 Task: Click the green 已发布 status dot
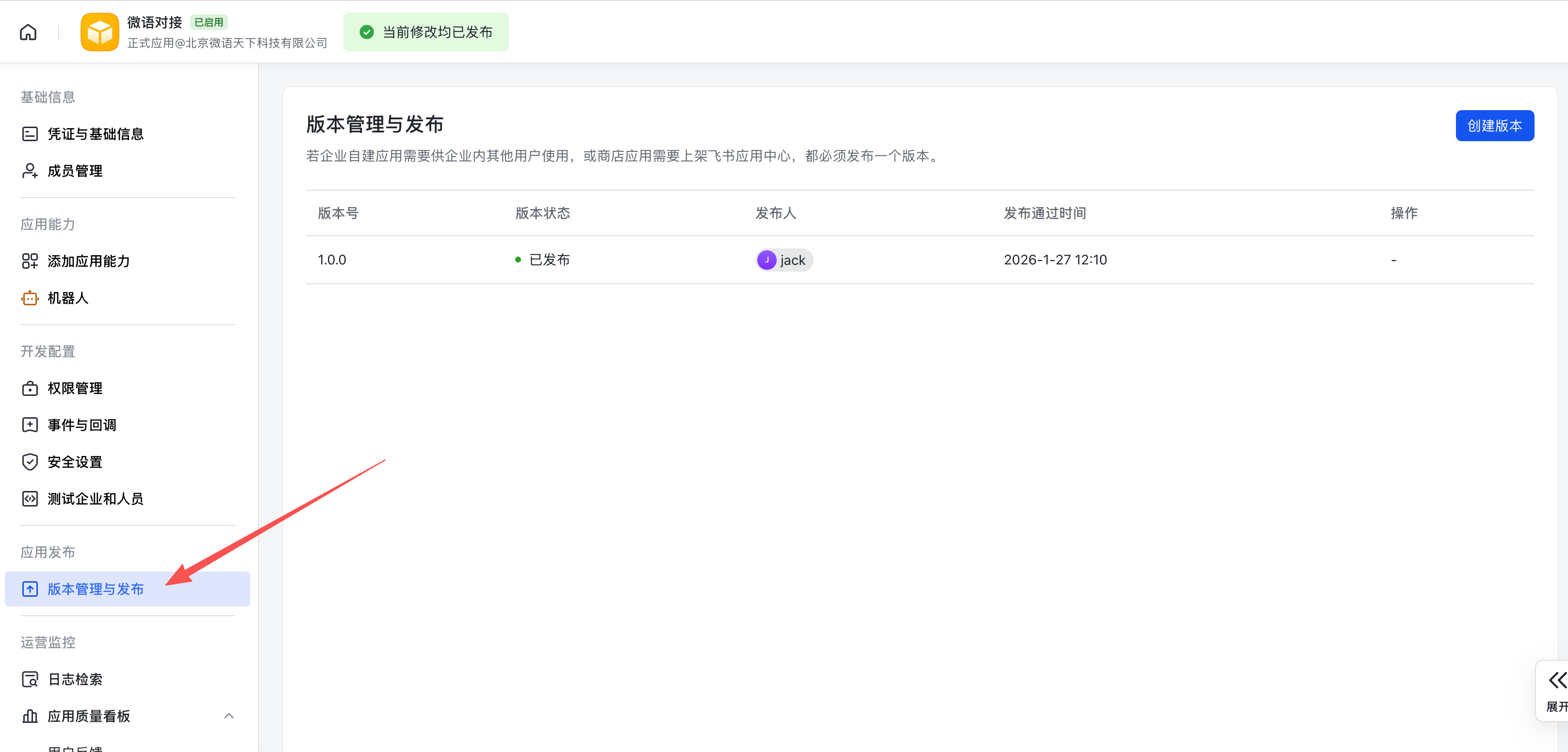pos(518,260)
